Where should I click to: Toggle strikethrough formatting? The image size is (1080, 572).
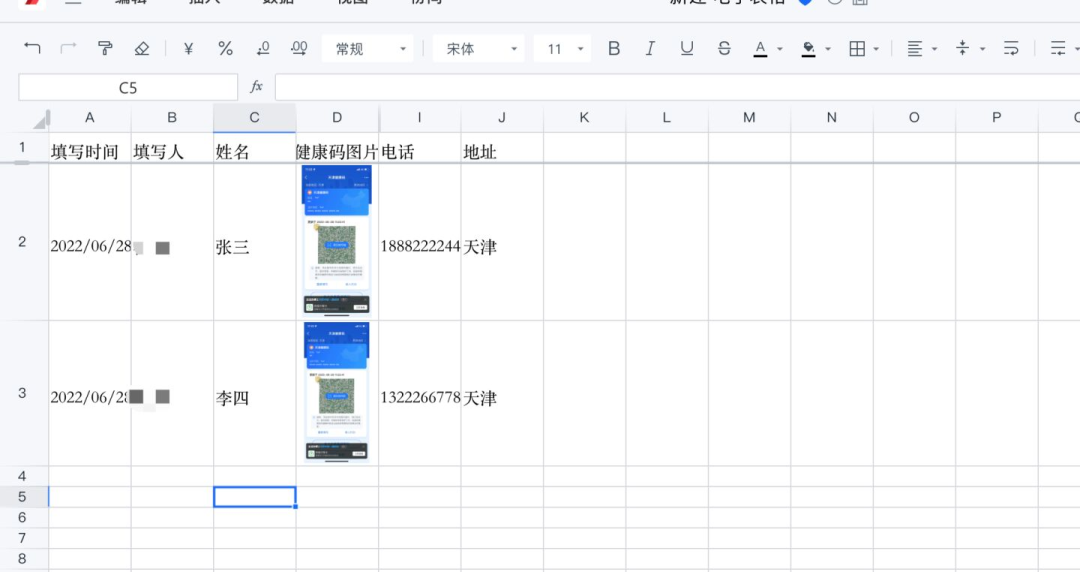pyautogui.click(x=724, y=48)
